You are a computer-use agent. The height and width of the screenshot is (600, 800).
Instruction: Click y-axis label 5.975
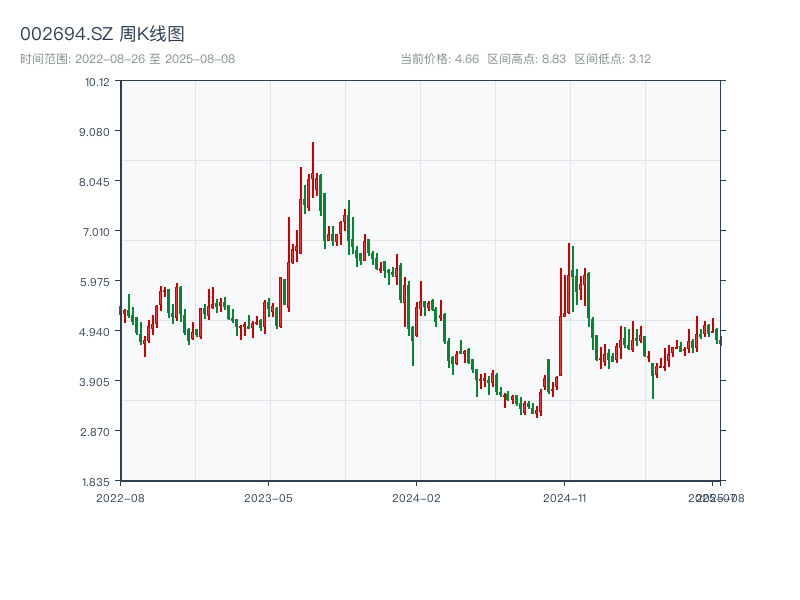(x=94, y=282)
